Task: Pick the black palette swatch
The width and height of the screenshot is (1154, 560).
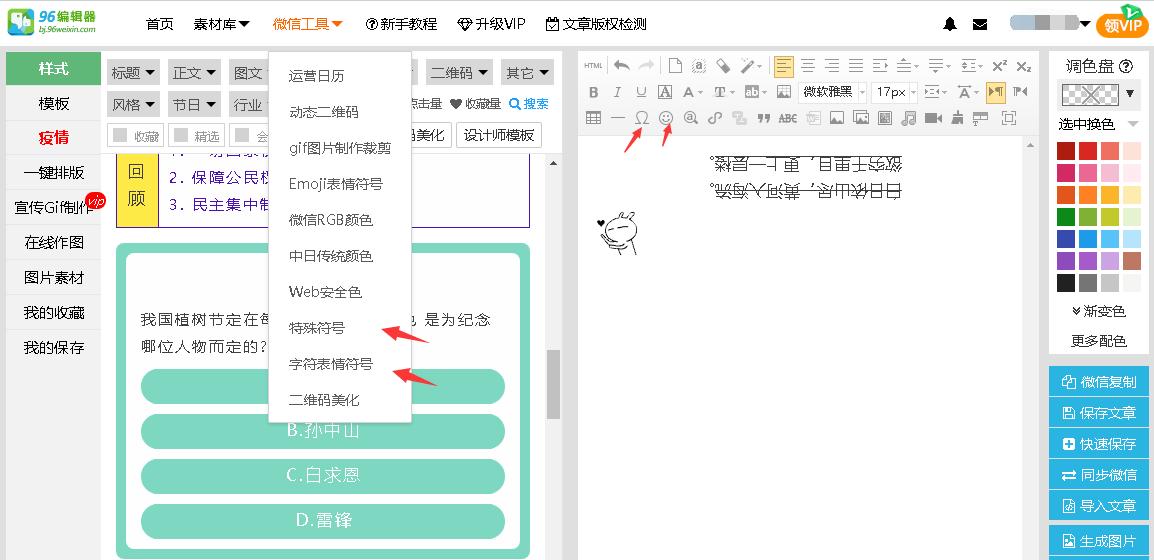Action: pyautogui.click(x=1066, y=283)
